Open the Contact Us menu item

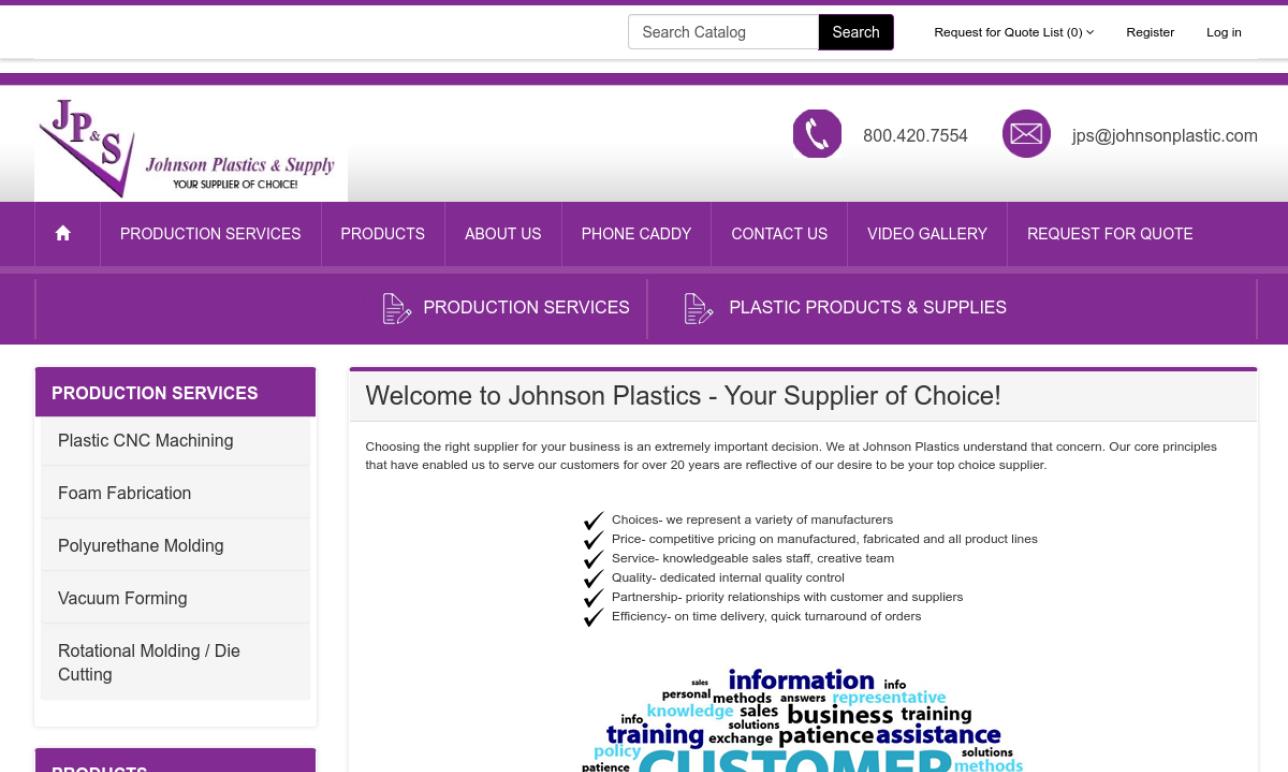[779, 234]
